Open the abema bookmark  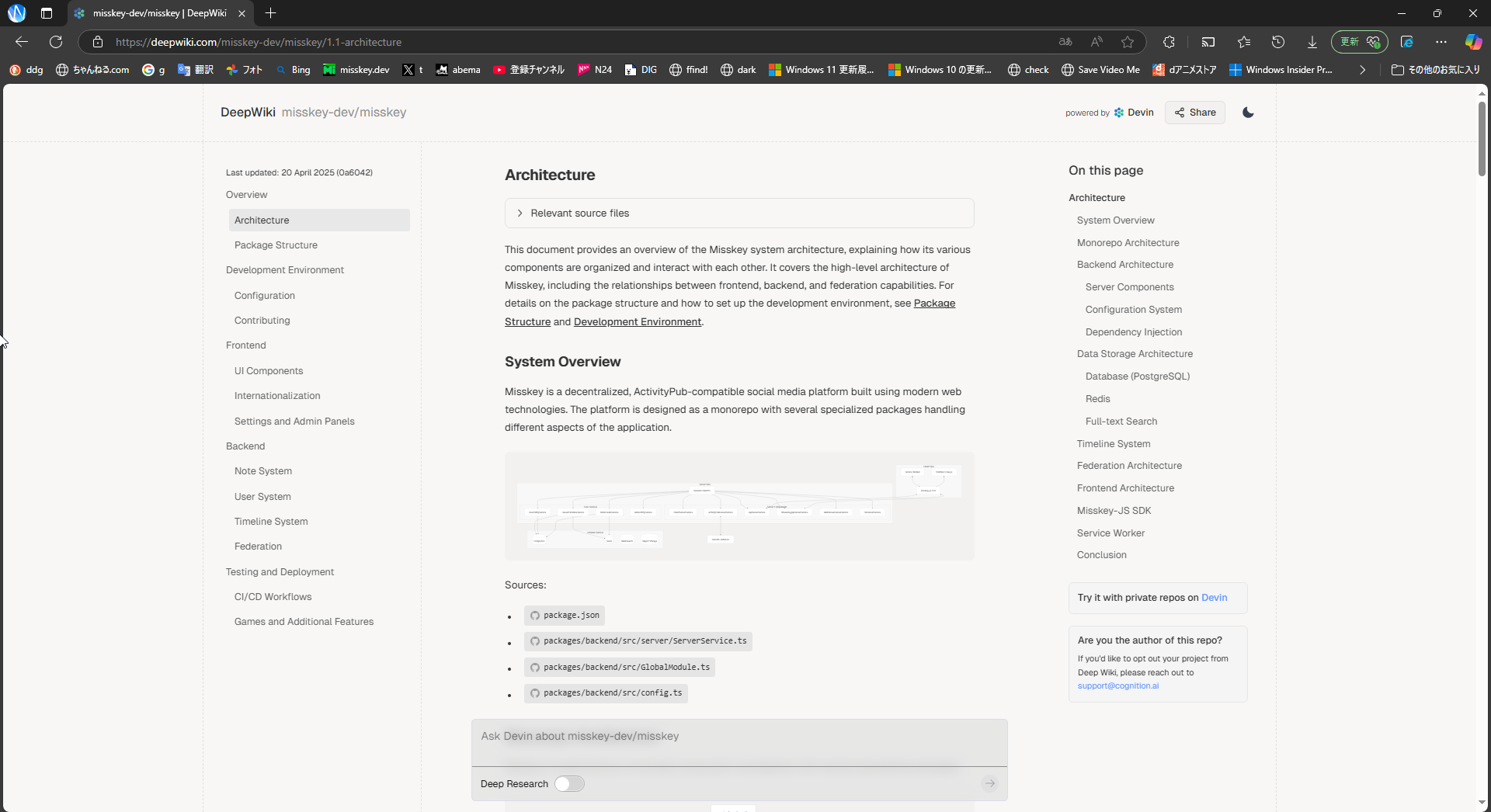tap(458, 70)
